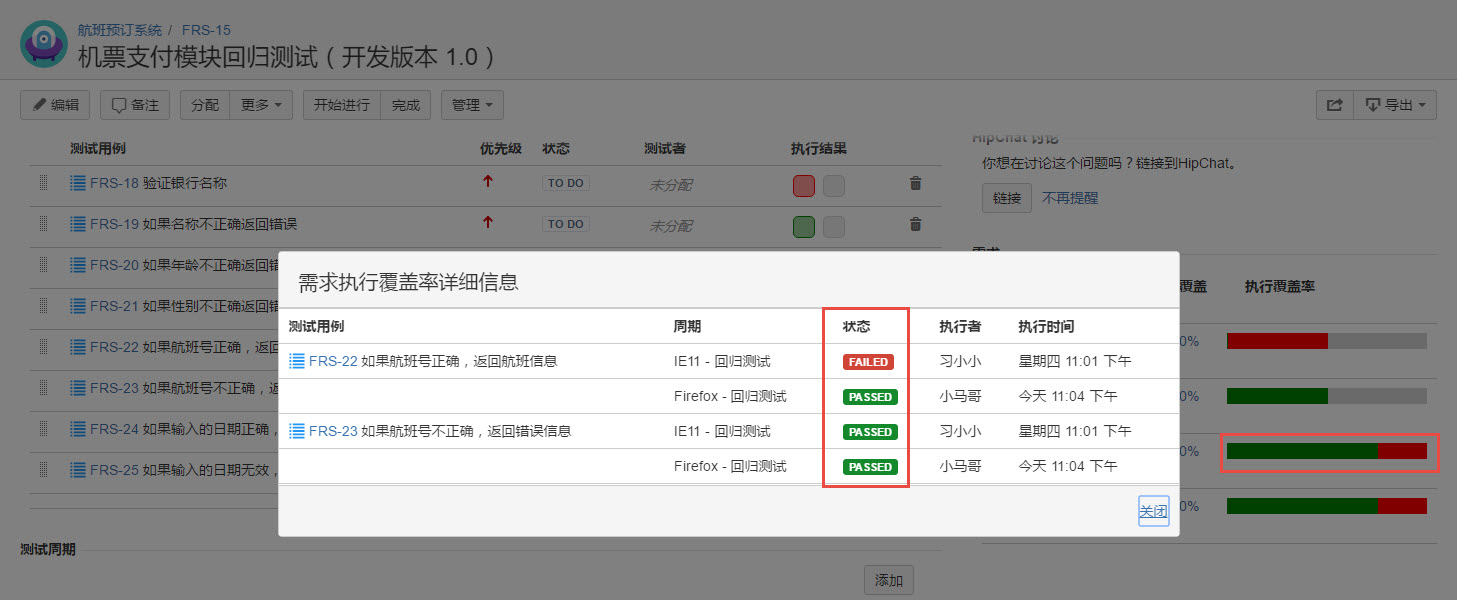Open FRS-23 link in the dialog
Viewport: 1457px width, 600px height.
[x=333, y=431]
